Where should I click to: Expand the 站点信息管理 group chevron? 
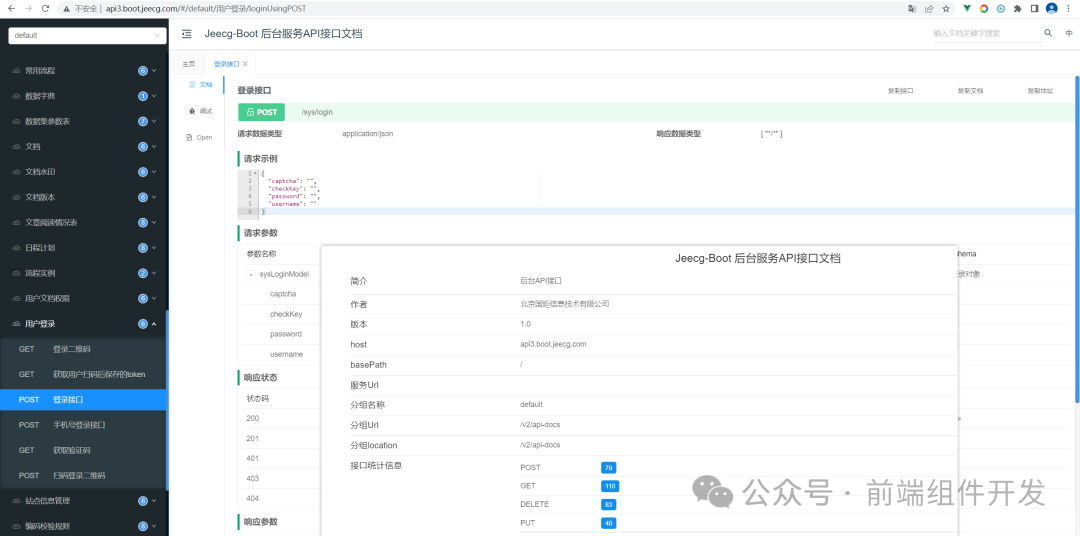point(154,501)
